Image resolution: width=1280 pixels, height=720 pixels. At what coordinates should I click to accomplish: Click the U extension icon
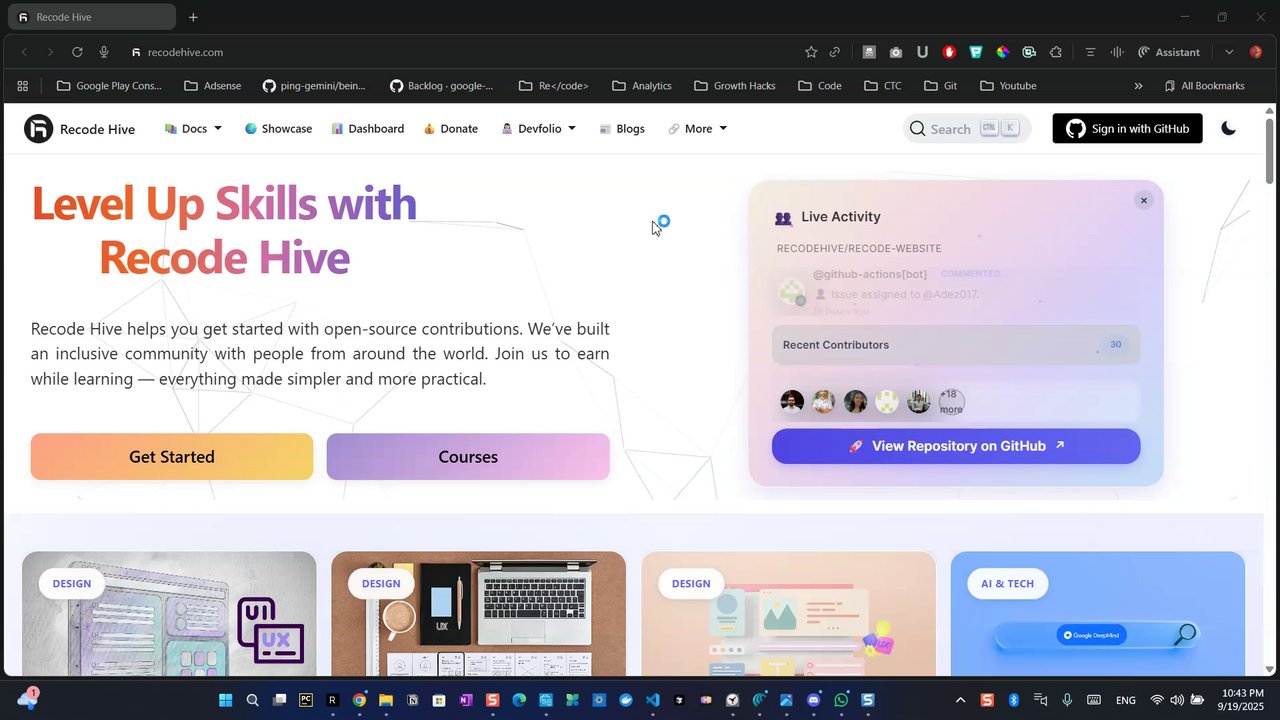pyautogui.click(x=922, y=52)
